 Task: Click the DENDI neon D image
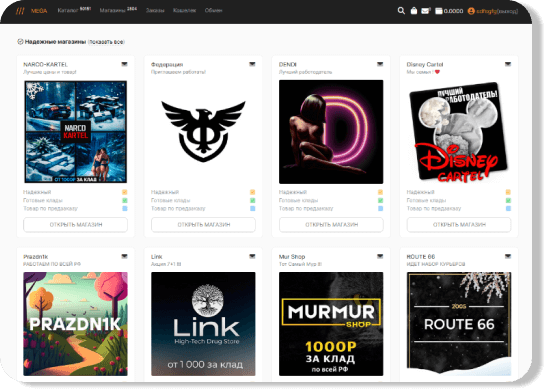tap(331, 132)
